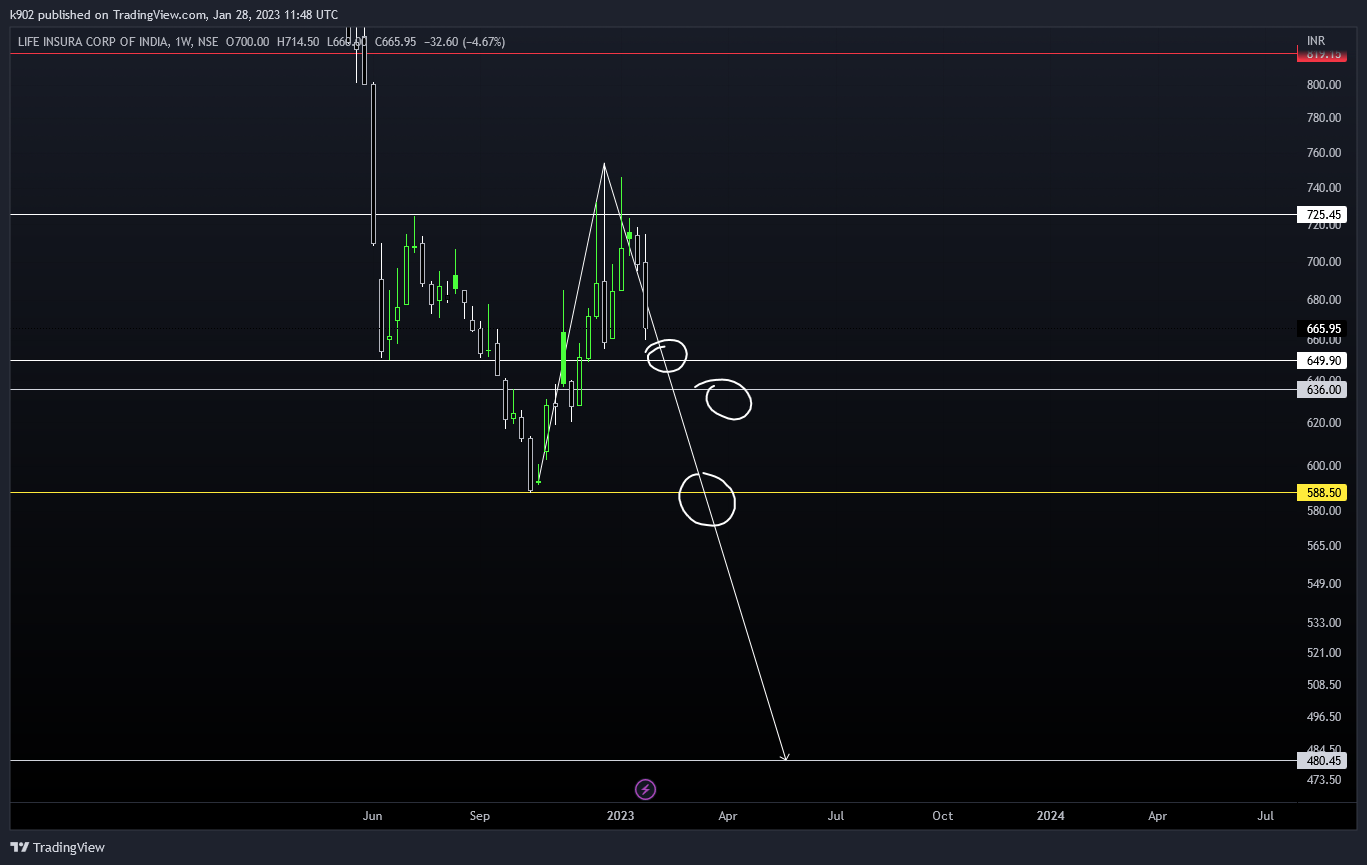This screenshot has height=865, width=1367.
Task: Click the Jun label on the time axis
Action: (x=373, y=816)
